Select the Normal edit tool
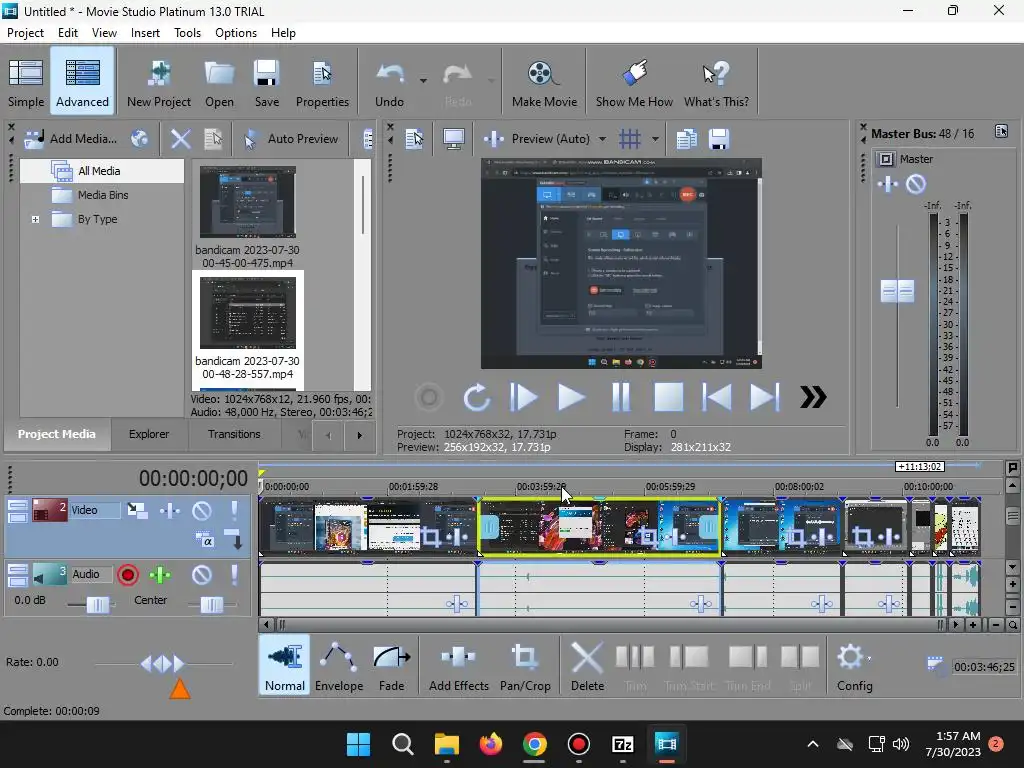The width and height of the screenshot is (1024, 768). 285,666
